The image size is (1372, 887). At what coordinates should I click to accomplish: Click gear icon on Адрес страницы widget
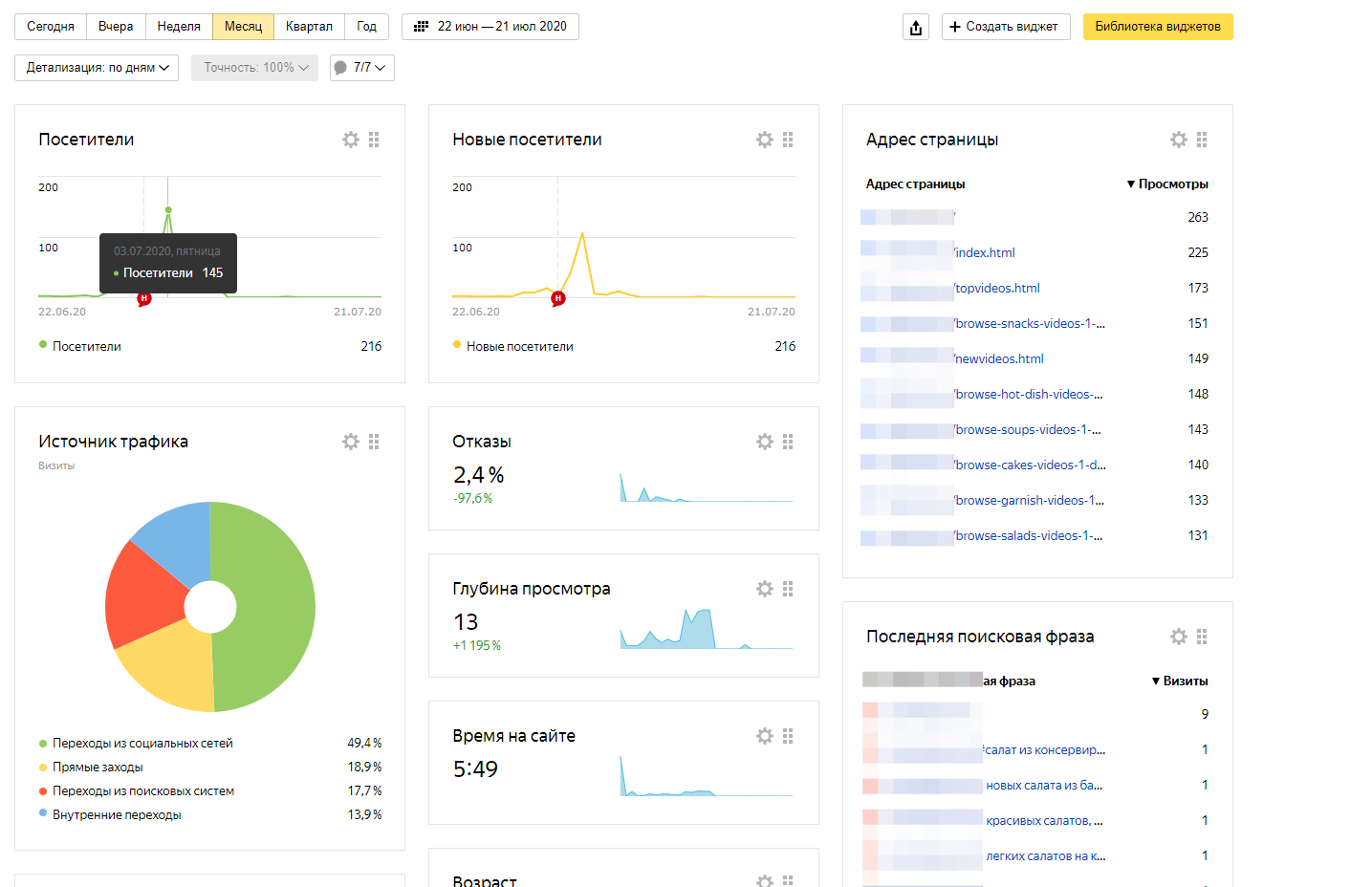(1179, 140)
